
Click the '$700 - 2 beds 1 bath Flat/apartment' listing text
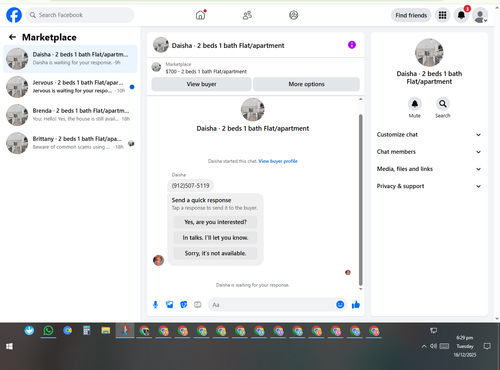pos(206,71)
